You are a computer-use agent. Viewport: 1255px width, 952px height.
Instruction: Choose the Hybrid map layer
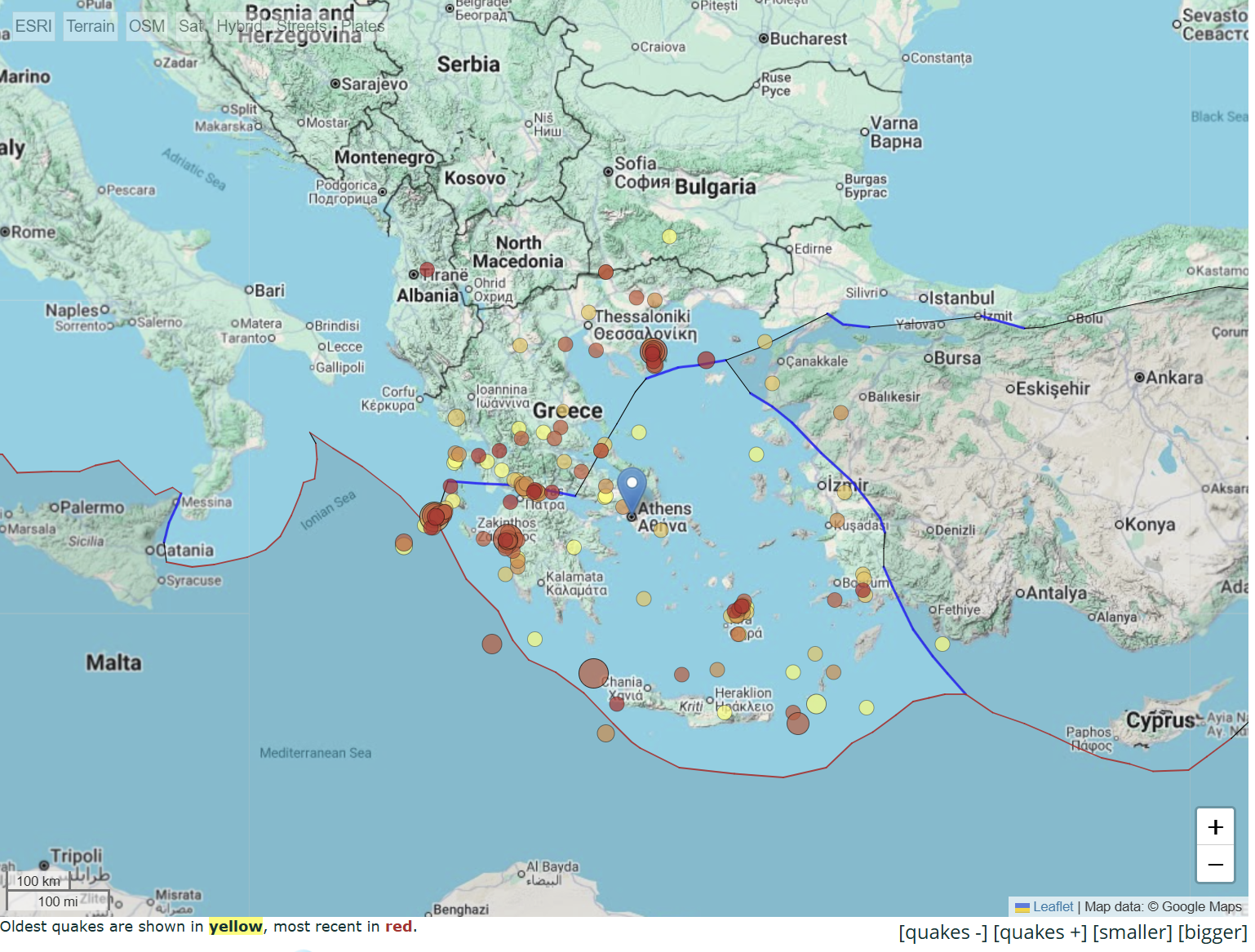238,26
